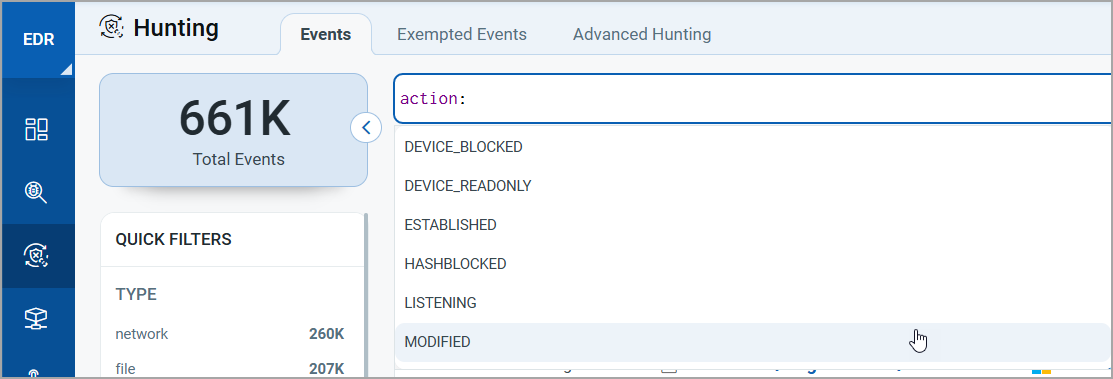Filter by network type quick filter
Image resolution: width=1113 pixels, height=379 pixels.
coord(229,334)
